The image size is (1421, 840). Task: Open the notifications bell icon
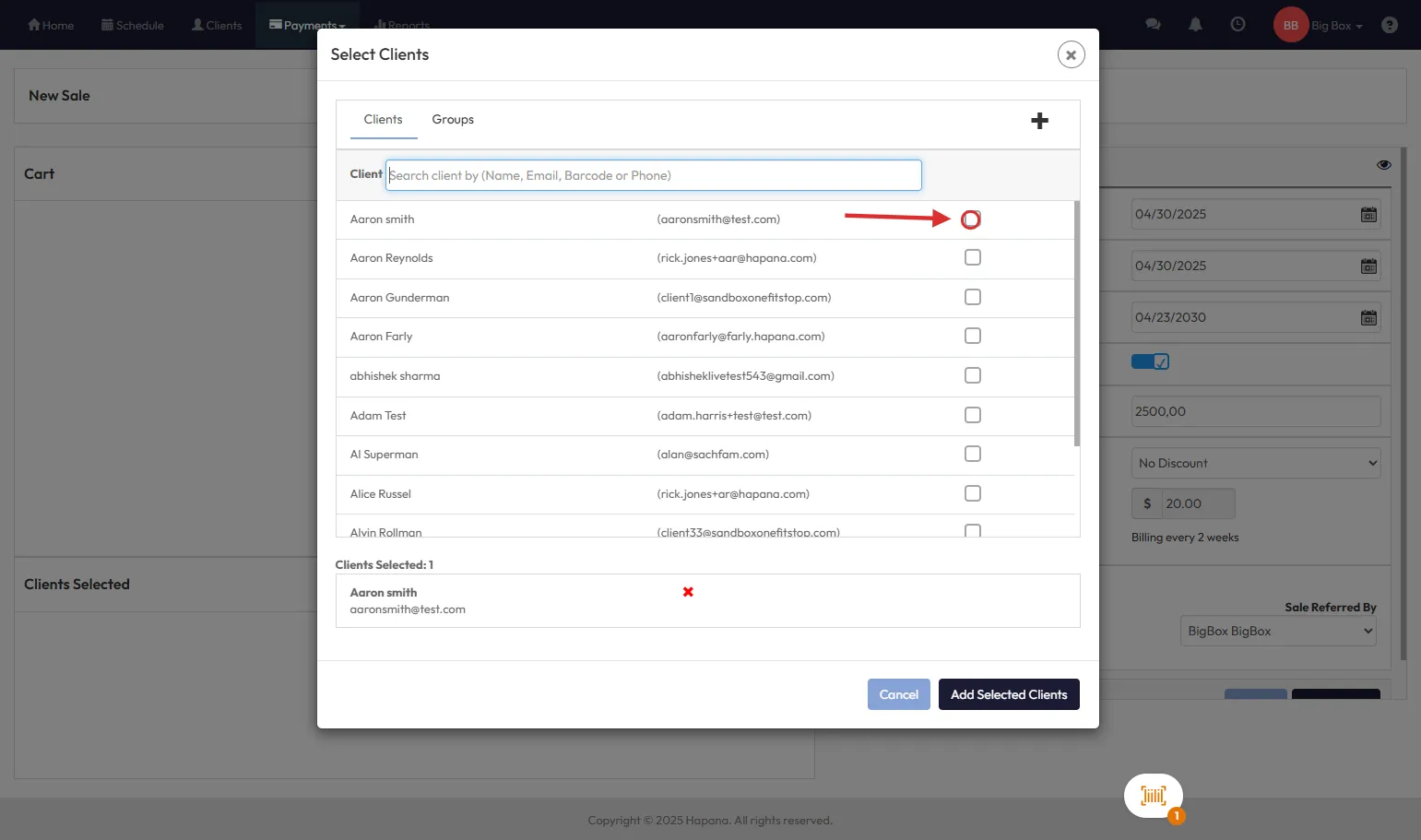pos(1195,25)
